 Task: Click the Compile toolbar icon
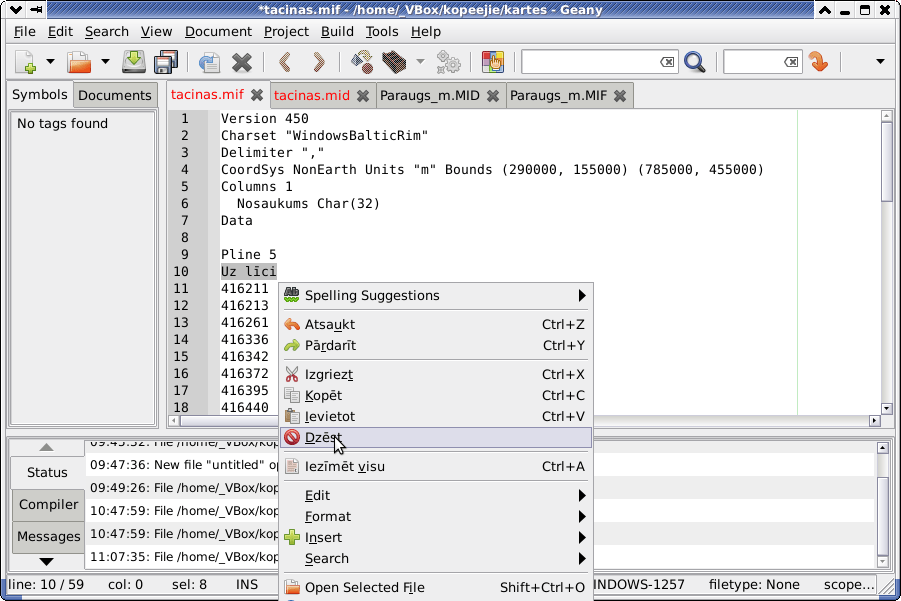point(362,61)
